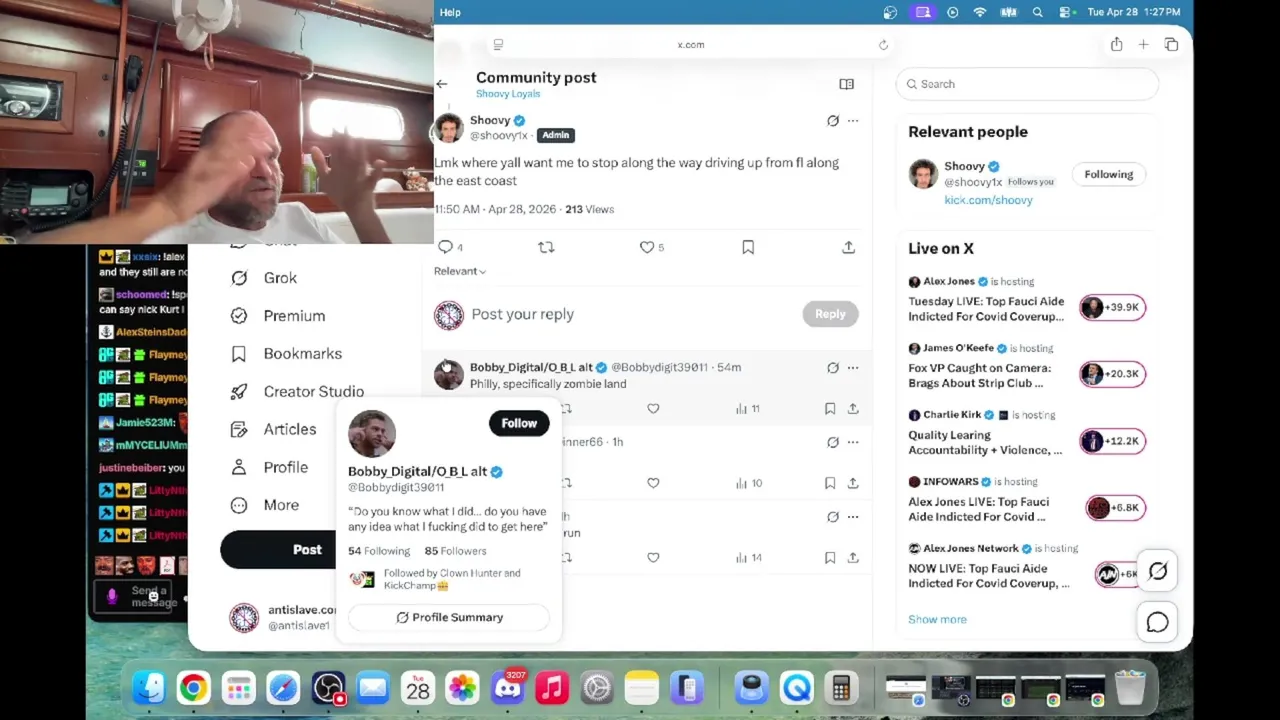View analytics showing 11 views on Bobby_Digital's reply
The image size is (1280, 720).
coord(748,408)
